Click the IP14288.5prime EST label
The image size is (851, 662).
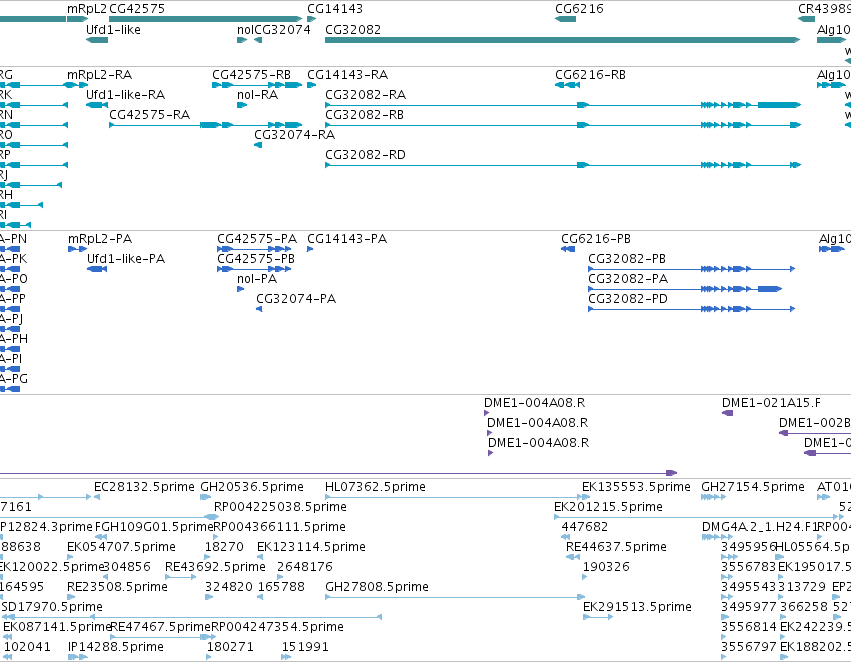(x=116, y=647)
